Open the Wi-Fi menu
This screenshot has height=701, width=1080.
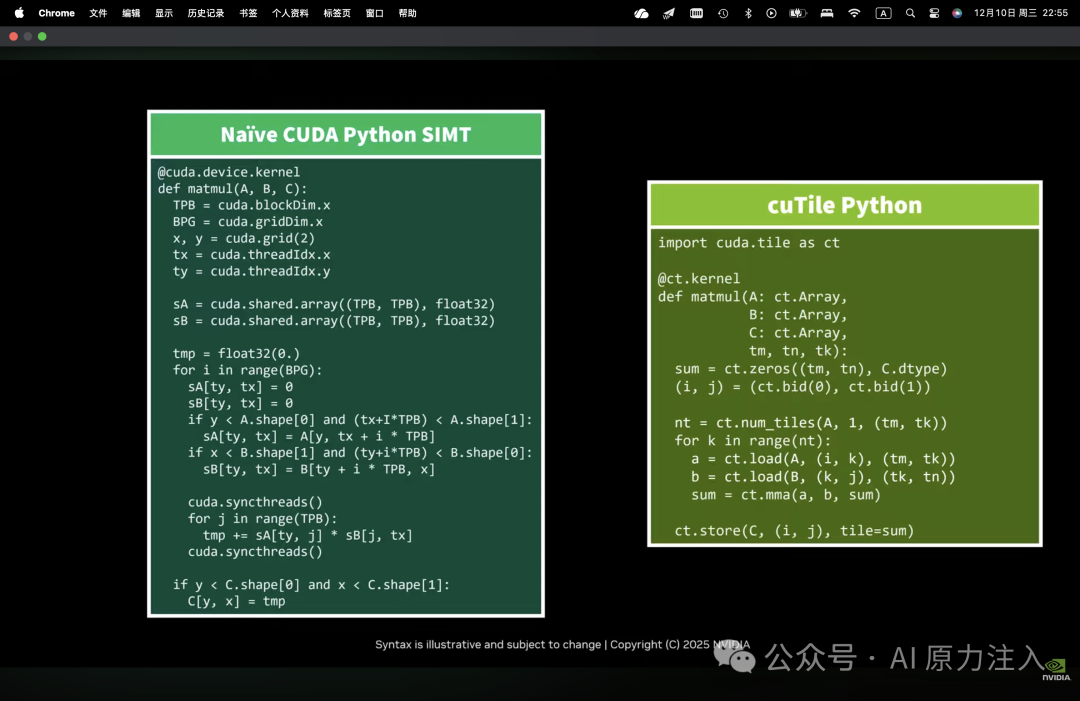(x=854, y=13)
